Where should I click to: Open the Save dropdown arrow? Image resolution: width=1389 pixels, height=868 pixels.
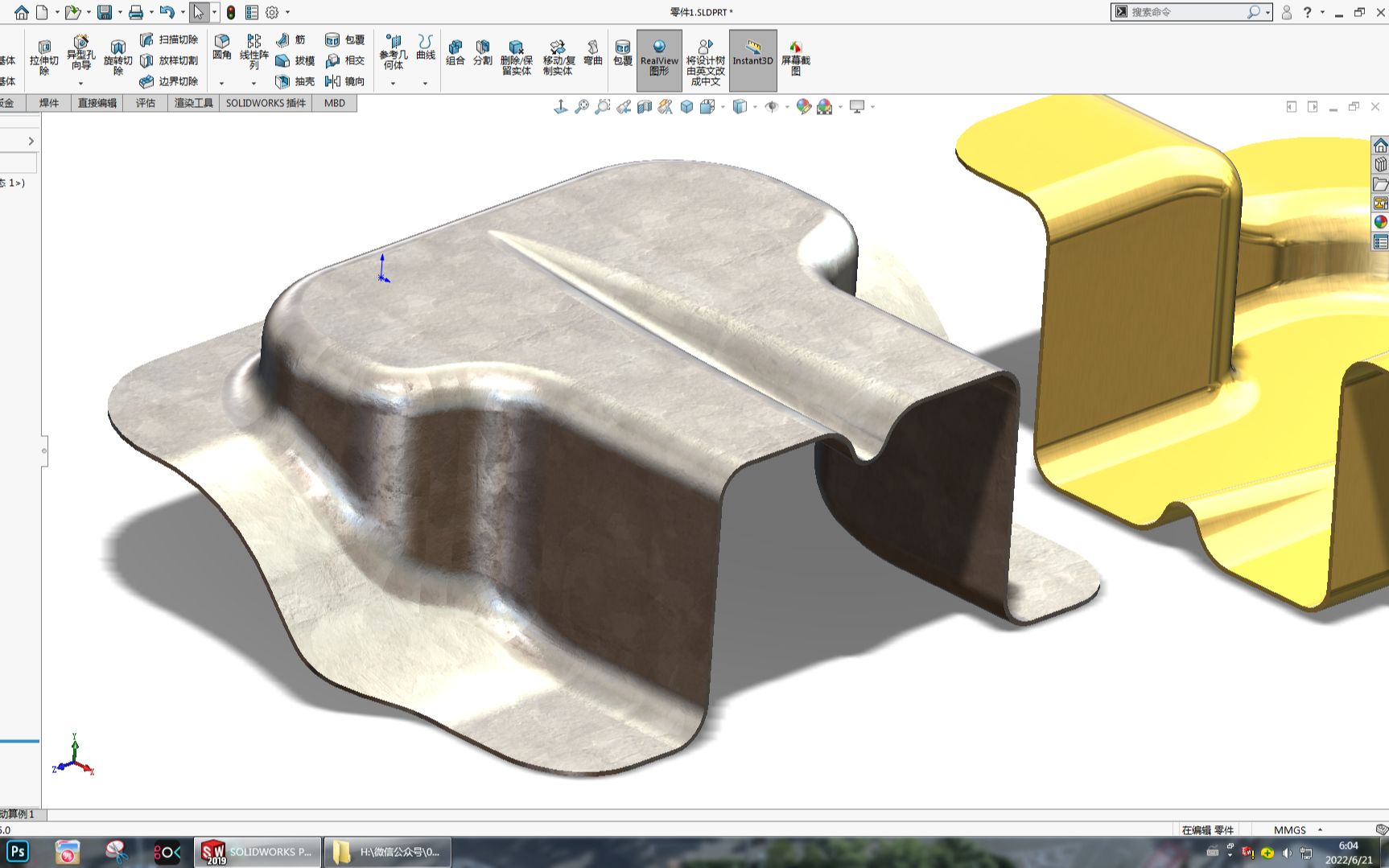coord(120,13)
